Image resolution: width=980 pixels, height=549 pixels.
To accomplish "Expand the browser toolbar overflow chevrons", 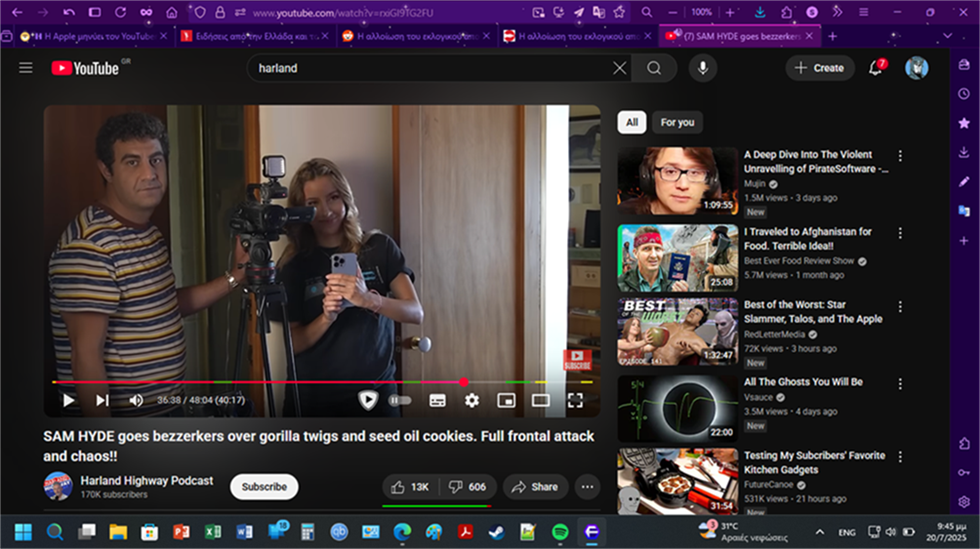I will (838, 12).
